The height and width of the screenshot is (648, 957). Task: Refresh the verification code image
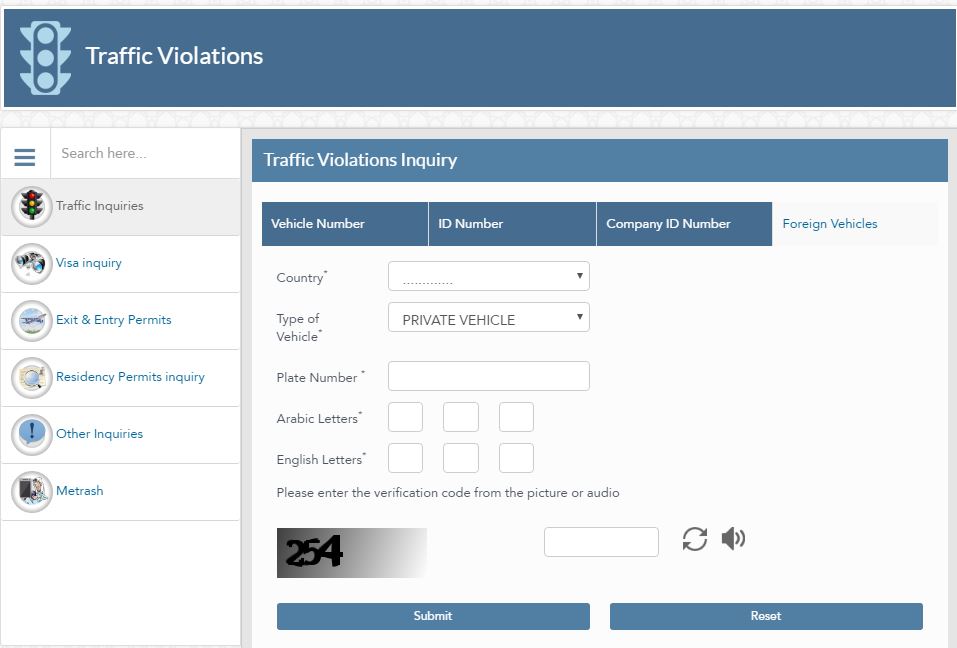(694, 540)
